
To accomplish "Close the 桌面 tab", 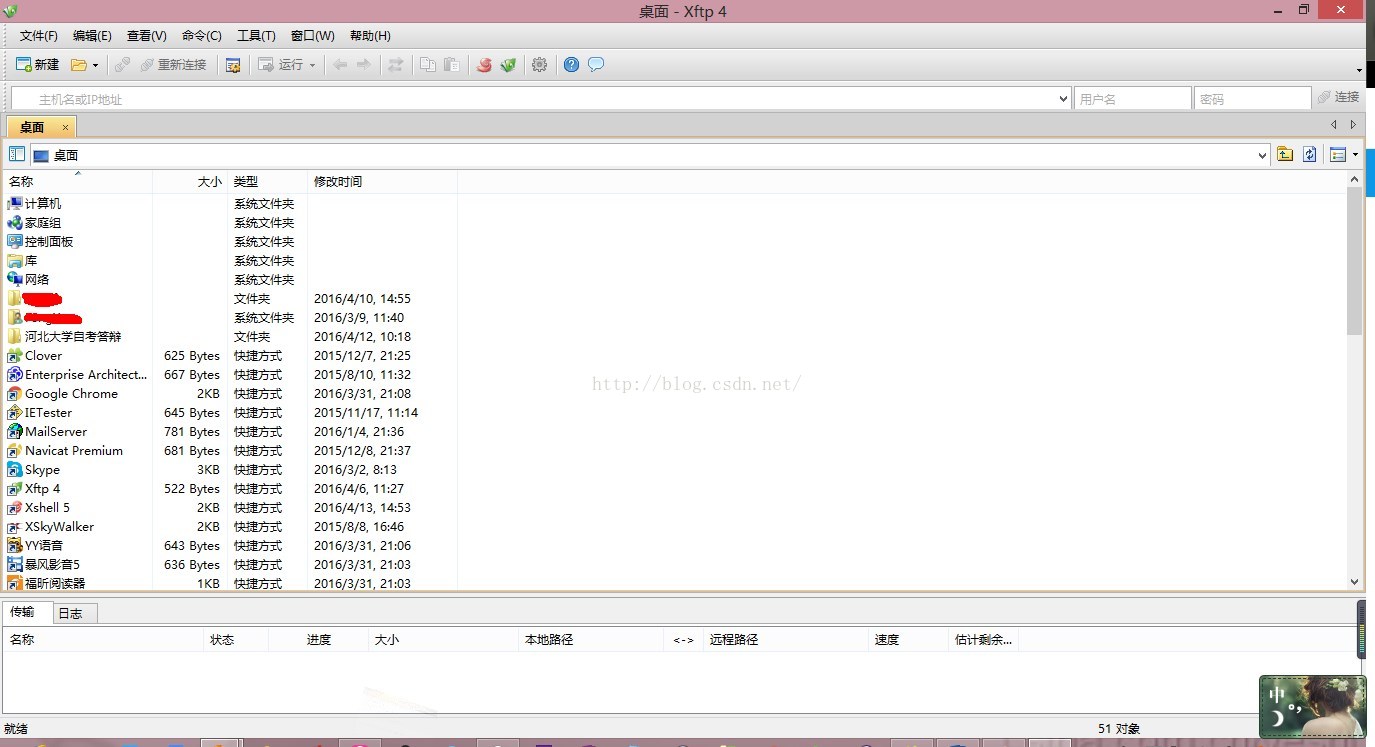I will click(x=65, y=127).
